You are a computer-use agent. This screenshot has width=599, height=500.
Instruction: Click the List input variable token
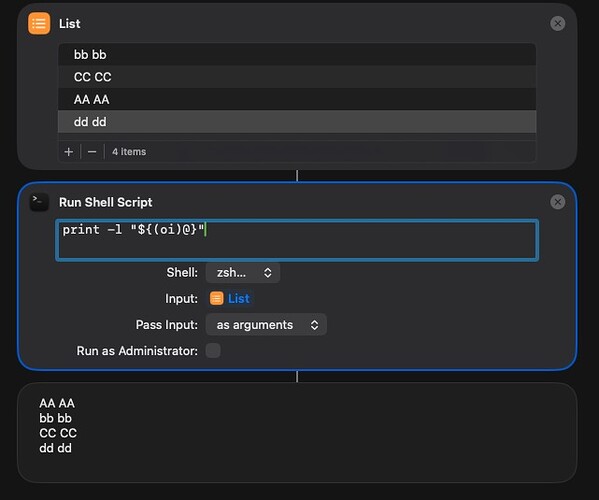click(230, 298)
